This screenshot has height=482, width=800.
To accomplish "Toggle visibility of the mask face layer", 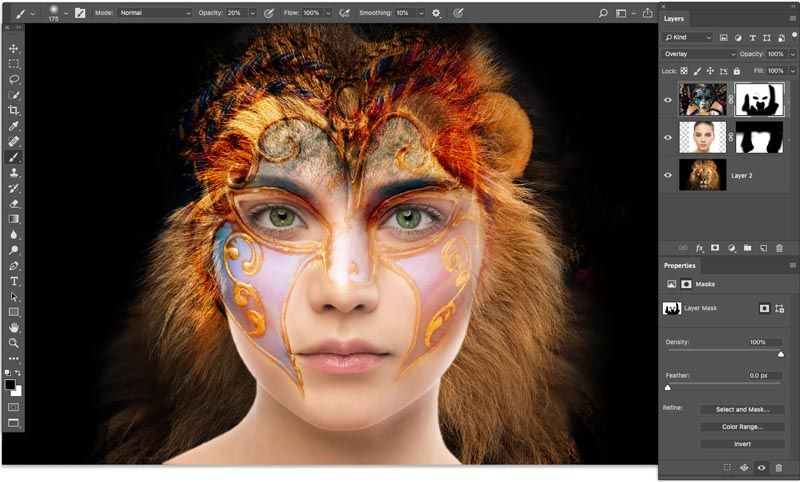I will pos(668,99).
